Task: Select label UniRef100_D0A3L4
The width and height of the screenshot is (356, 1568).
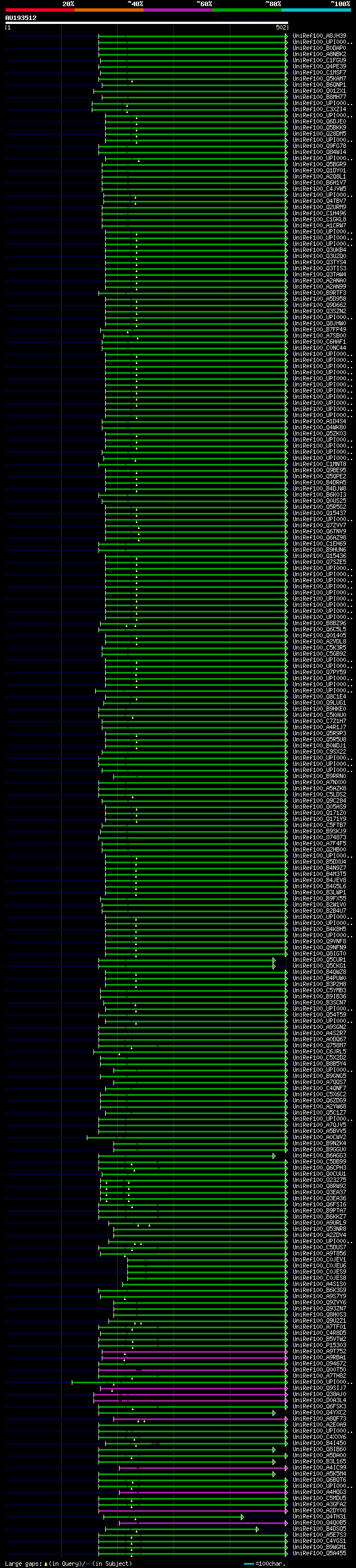Action: click(319, 1400)
